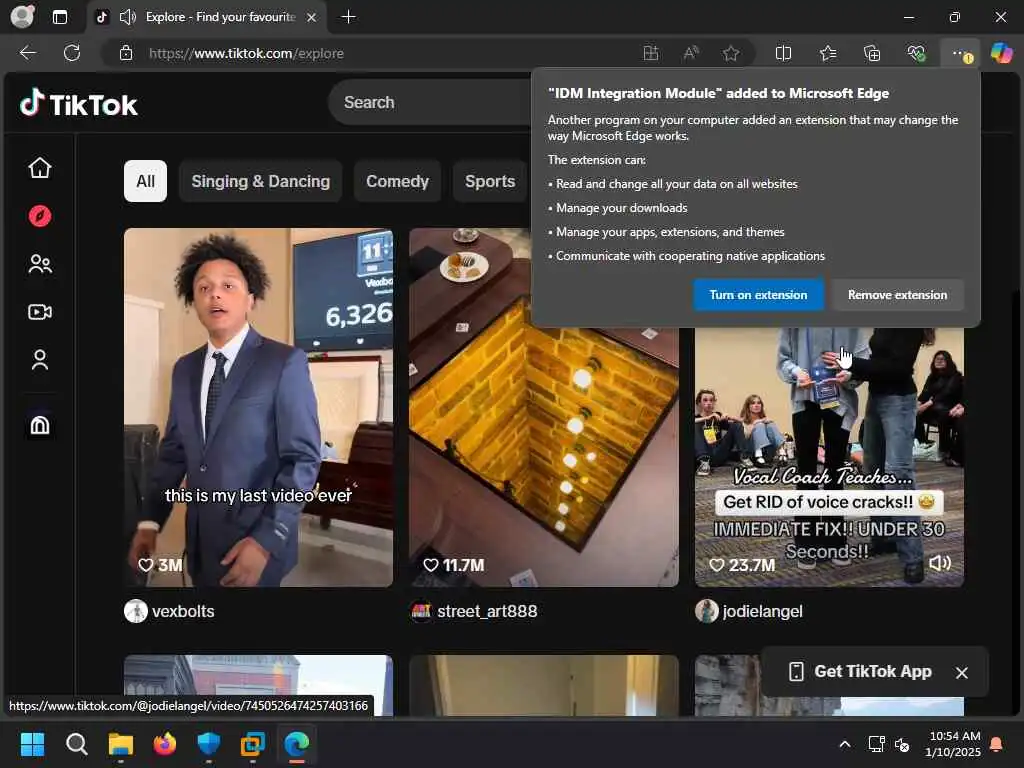The height and width of the screenshot is (768, 1024).
Task: Open the jodielangel Vocal Coach video thumbnail
Action: 829,457
